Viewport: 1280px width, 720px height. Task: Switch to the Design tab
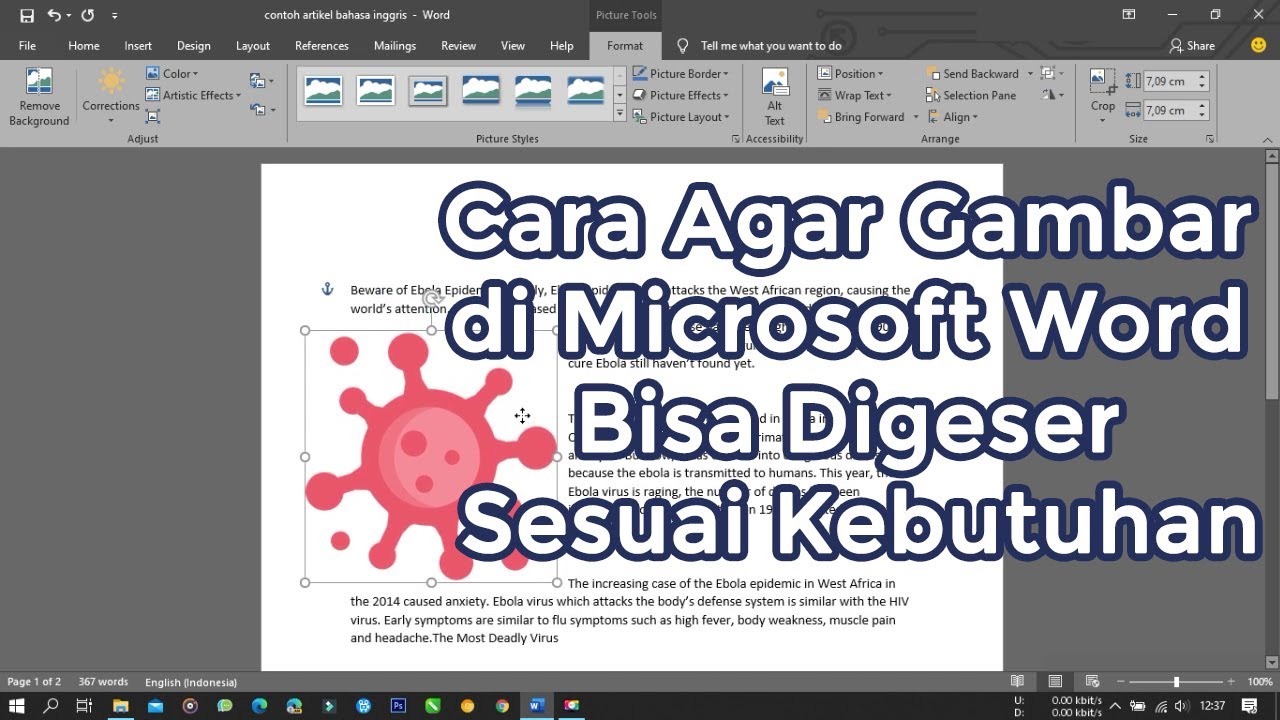pyautogui.click(x=194, y=46)
